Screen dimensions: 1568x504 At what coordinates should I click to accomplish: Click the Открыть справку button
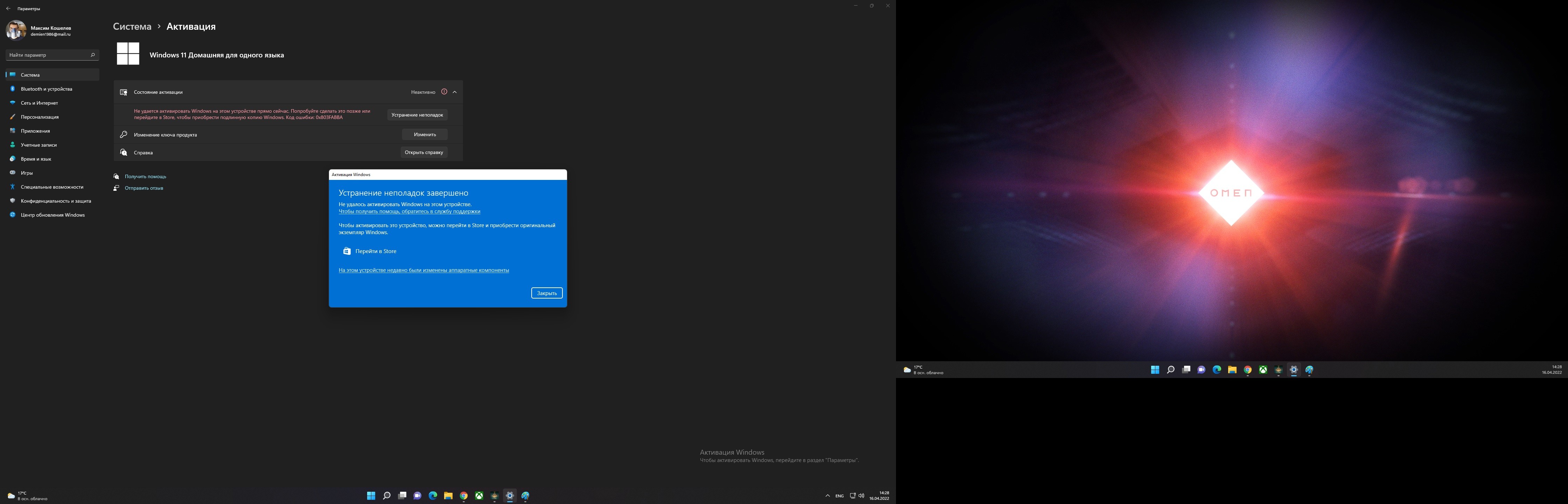tap(423, 152)
